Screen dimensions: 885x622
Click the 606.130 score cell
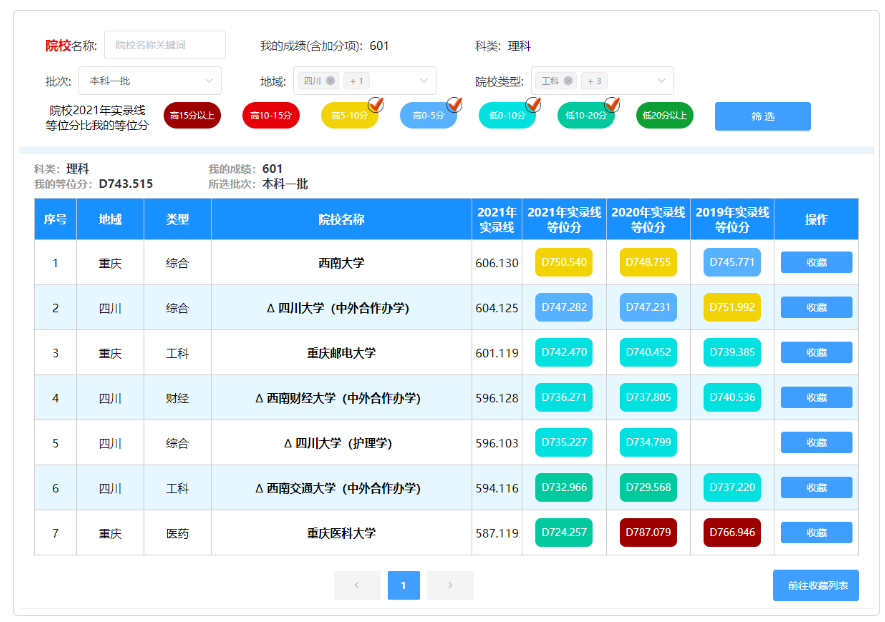click(x=497, y=263)
